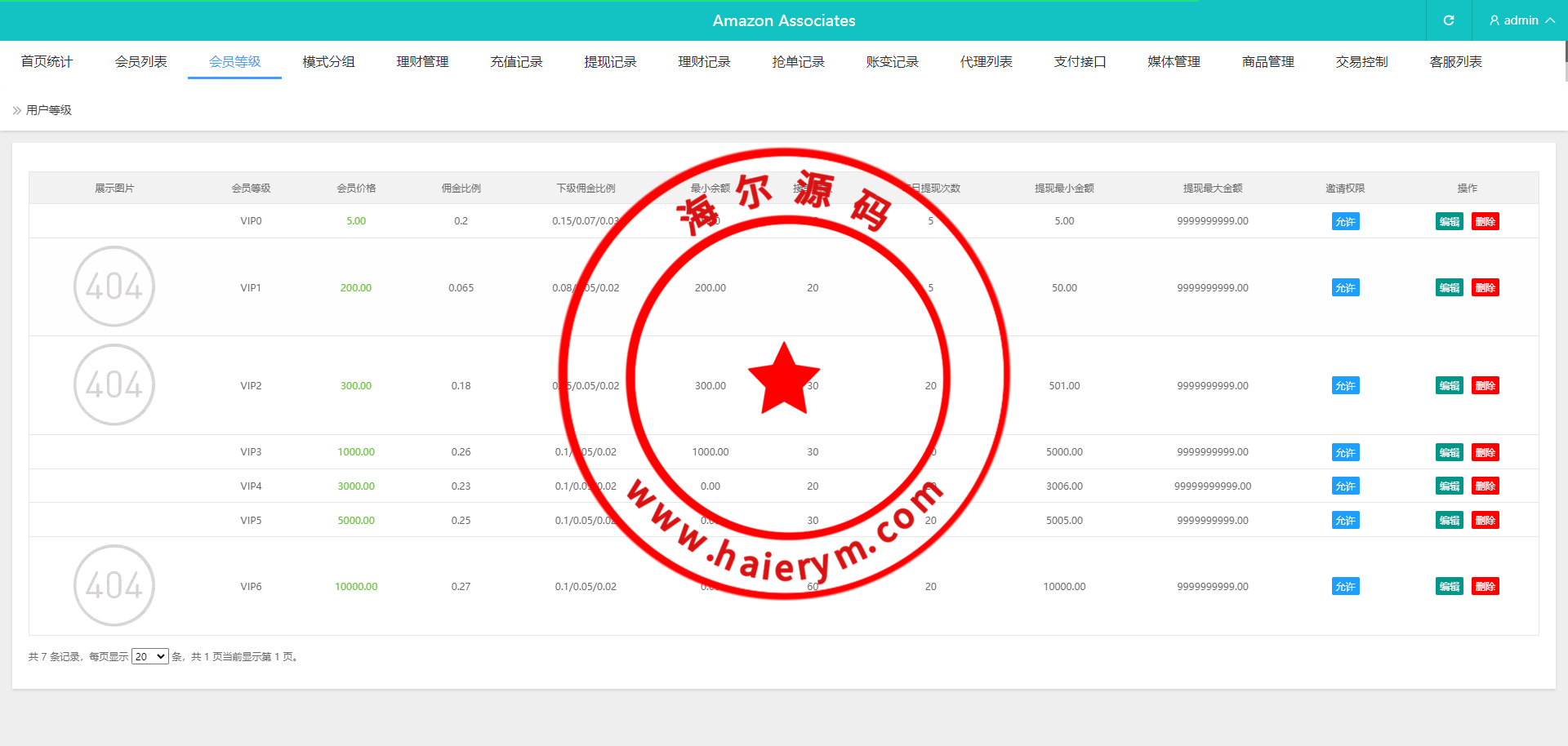
Task: Click the 404 placeholder image for VIP6
Action: click(x=114, y=585)
